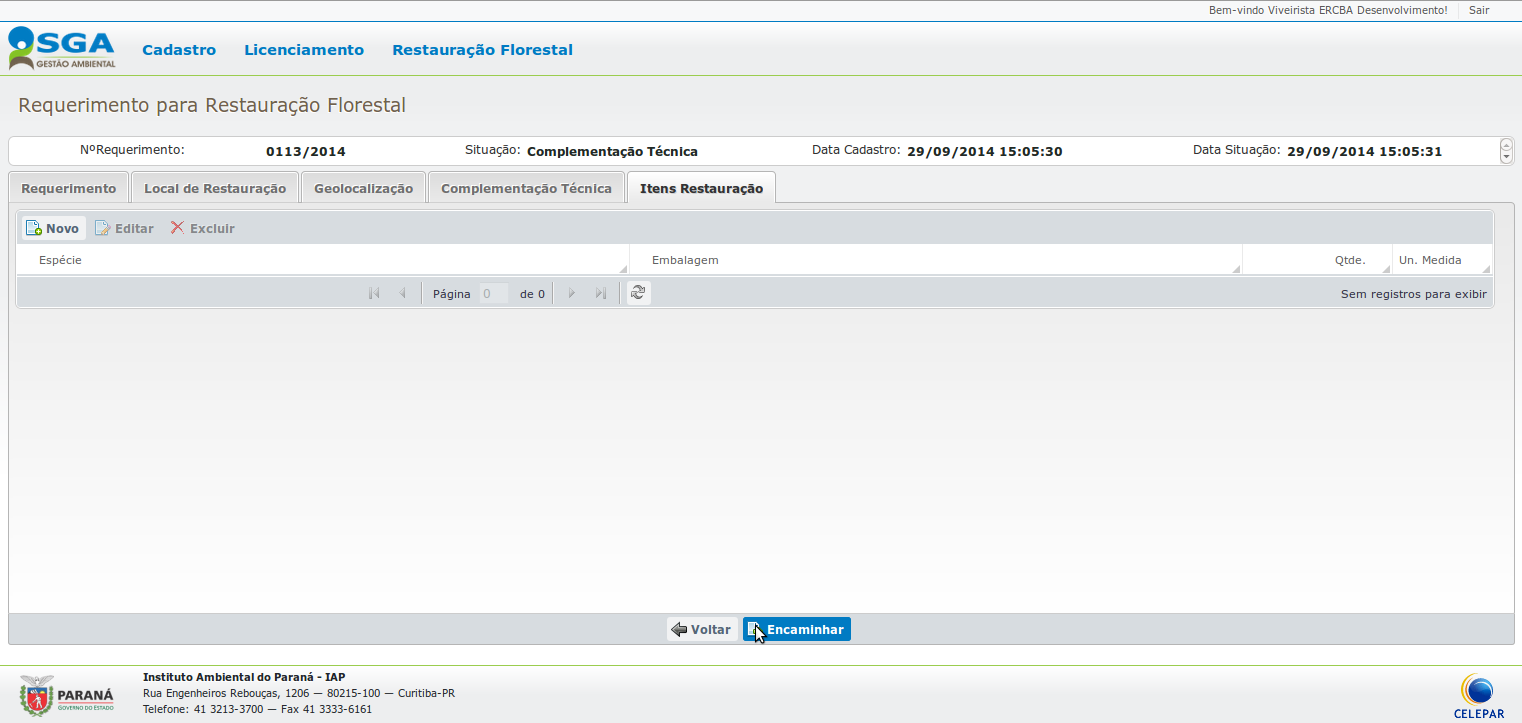Click the page number input field
The image size is (1522, 723).
coord(494,294)
